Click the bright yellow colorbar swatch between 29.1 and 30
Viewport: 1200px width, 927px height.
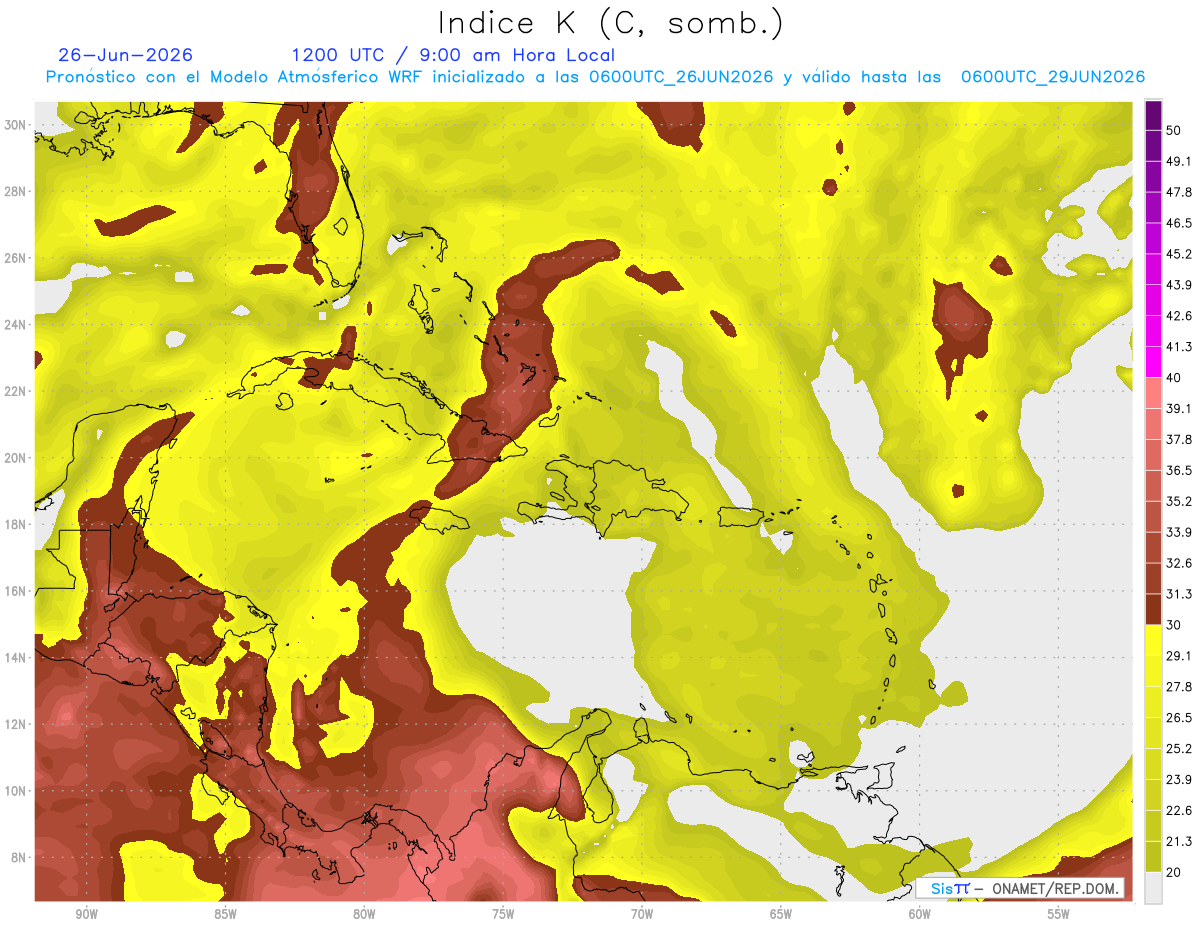pyautogui.click(x=1153, y=641)
